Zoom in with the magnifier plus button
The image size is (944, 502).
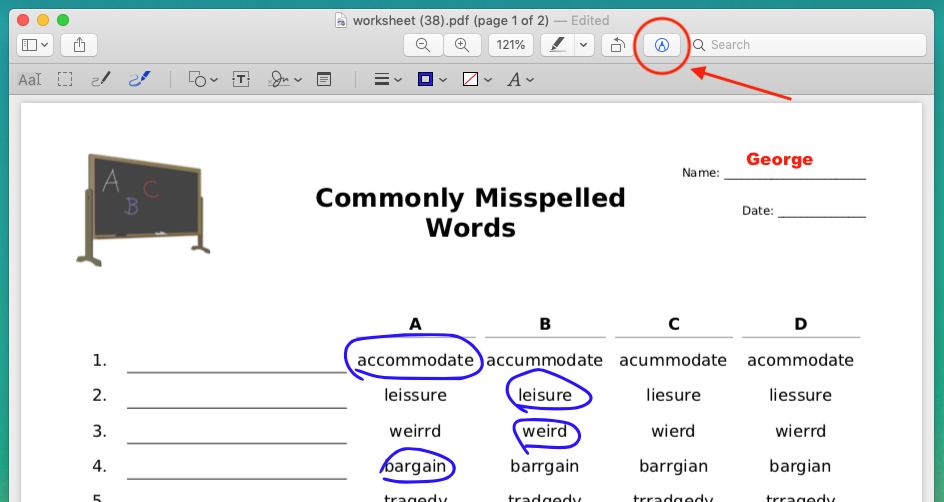pyautogui.click(x=462, y=45)
